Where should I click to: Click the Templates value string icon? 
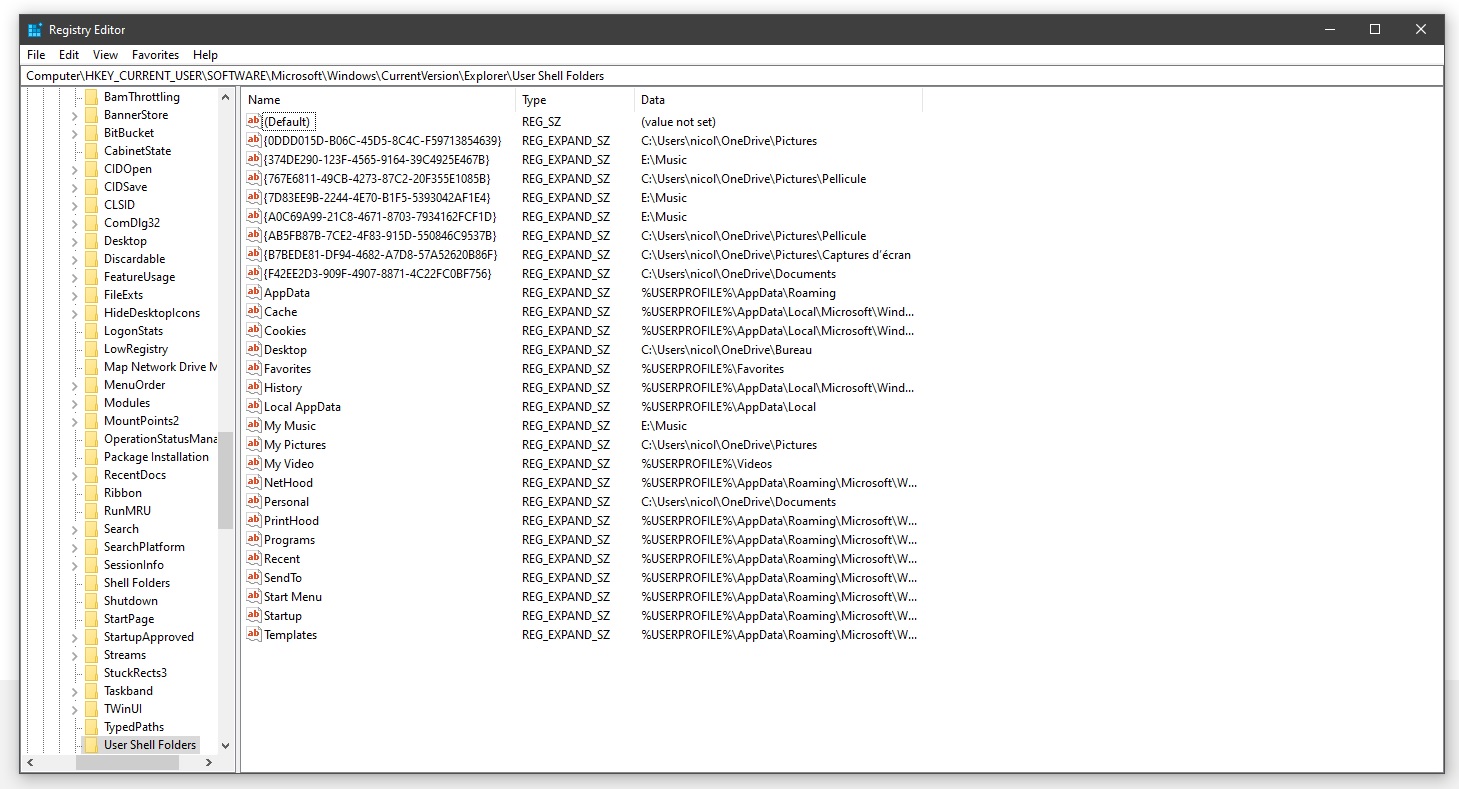coord(253,635)
